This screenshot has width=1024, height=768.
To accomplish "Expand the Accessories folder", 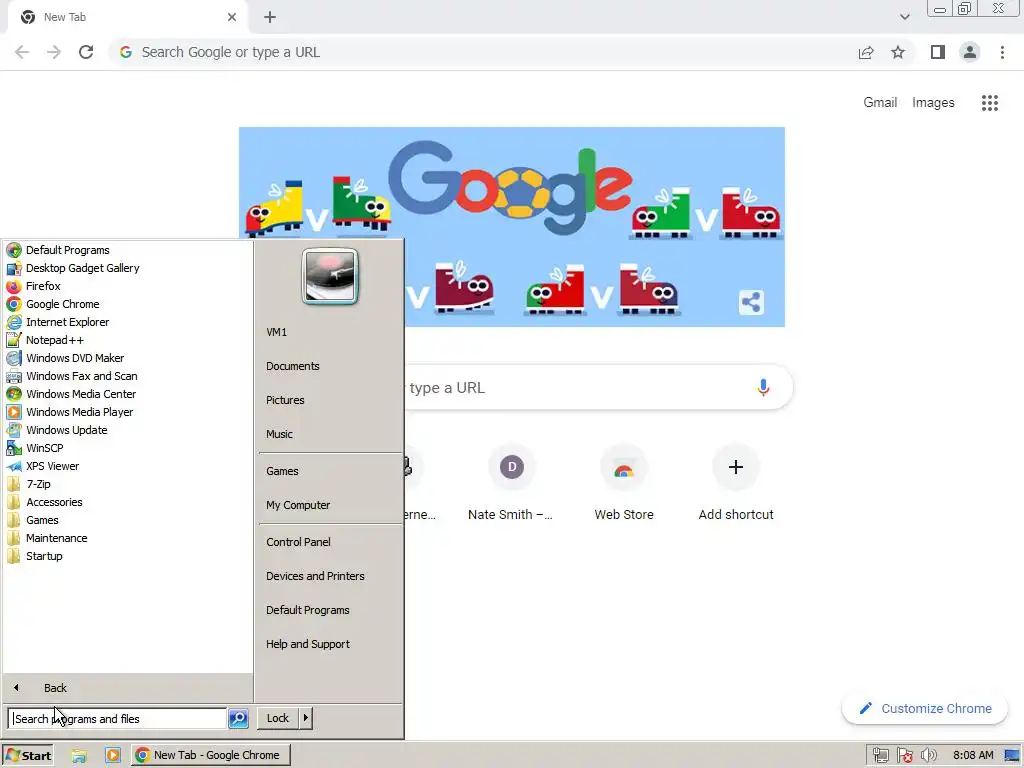I will pyautogui.click(x=54, y=502).
